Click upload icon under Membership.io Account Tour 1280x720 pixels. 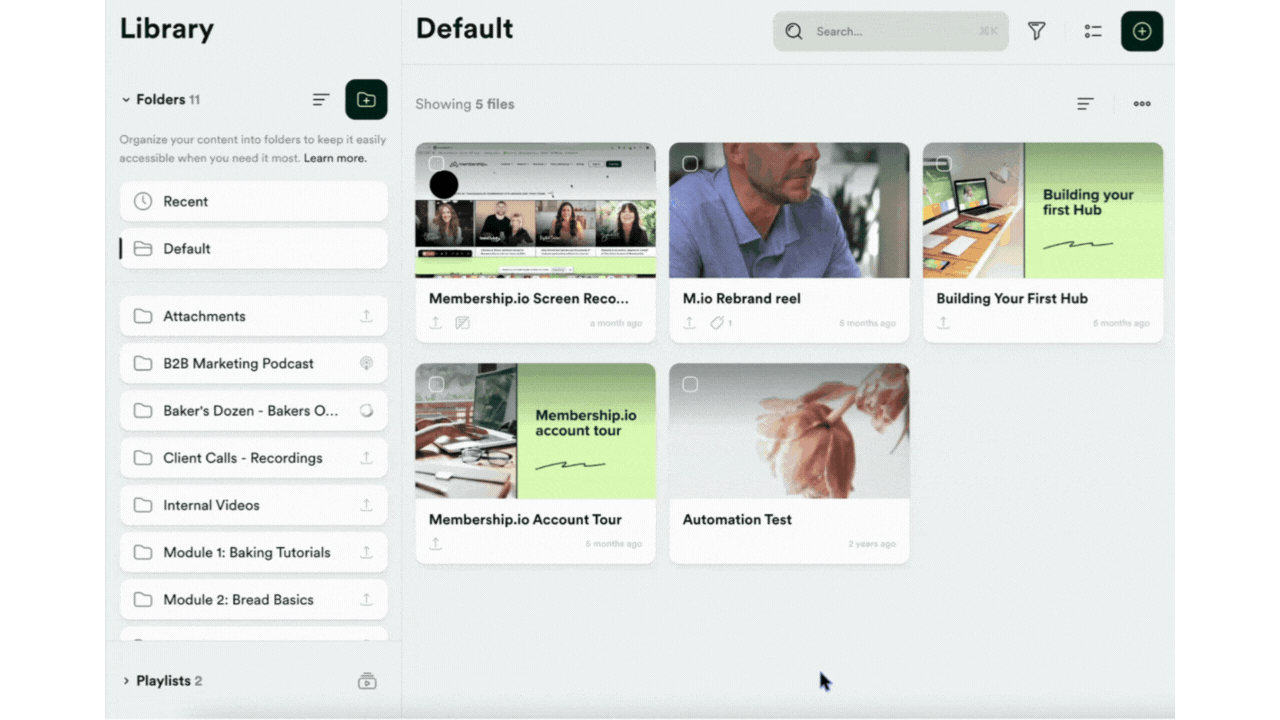click(436, 544)
